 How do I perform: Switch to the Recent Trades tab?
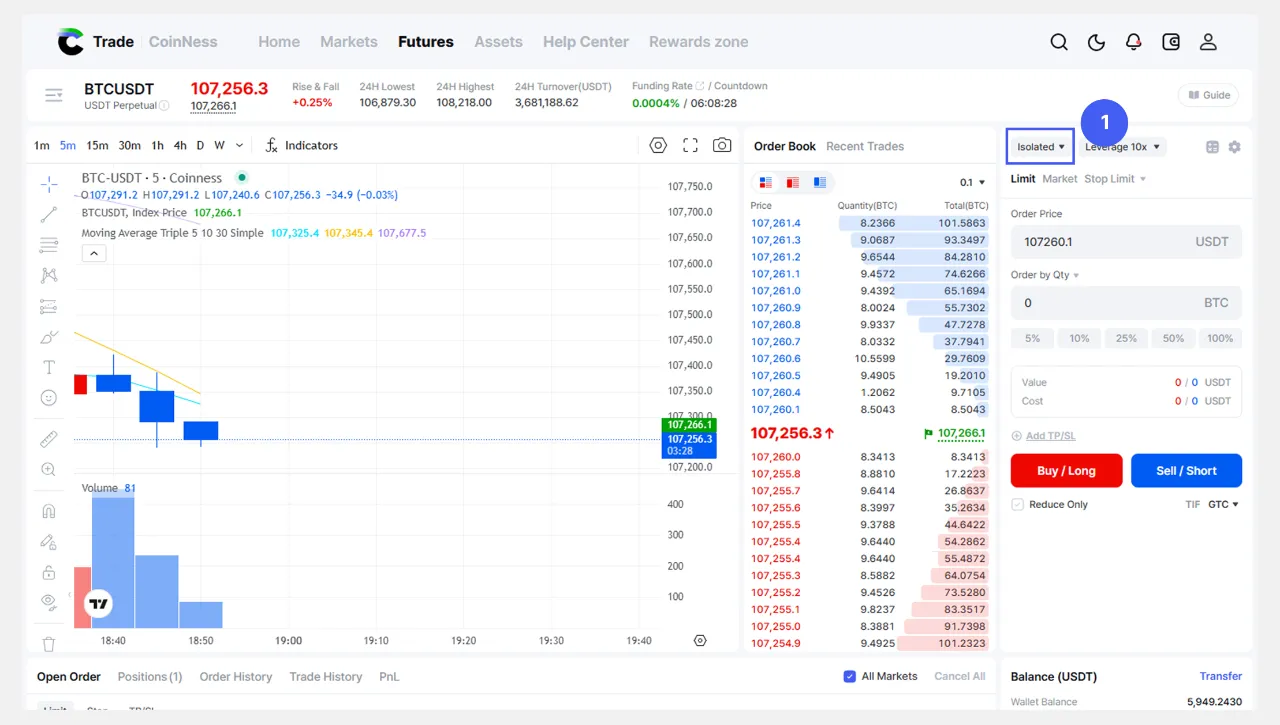(864, 146)
